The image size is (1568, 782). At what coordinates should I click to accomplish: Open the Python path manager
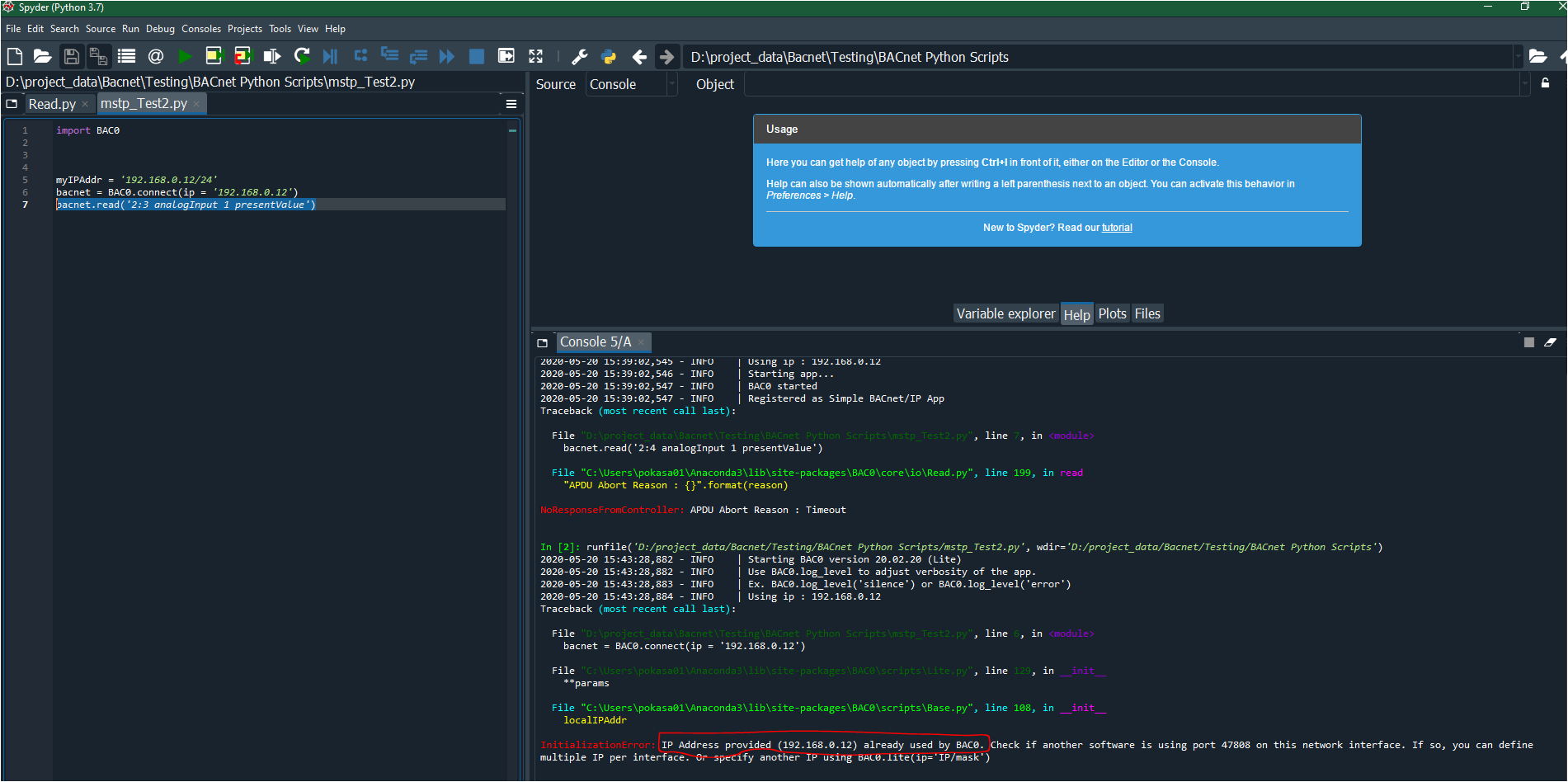tap(608, 56)
